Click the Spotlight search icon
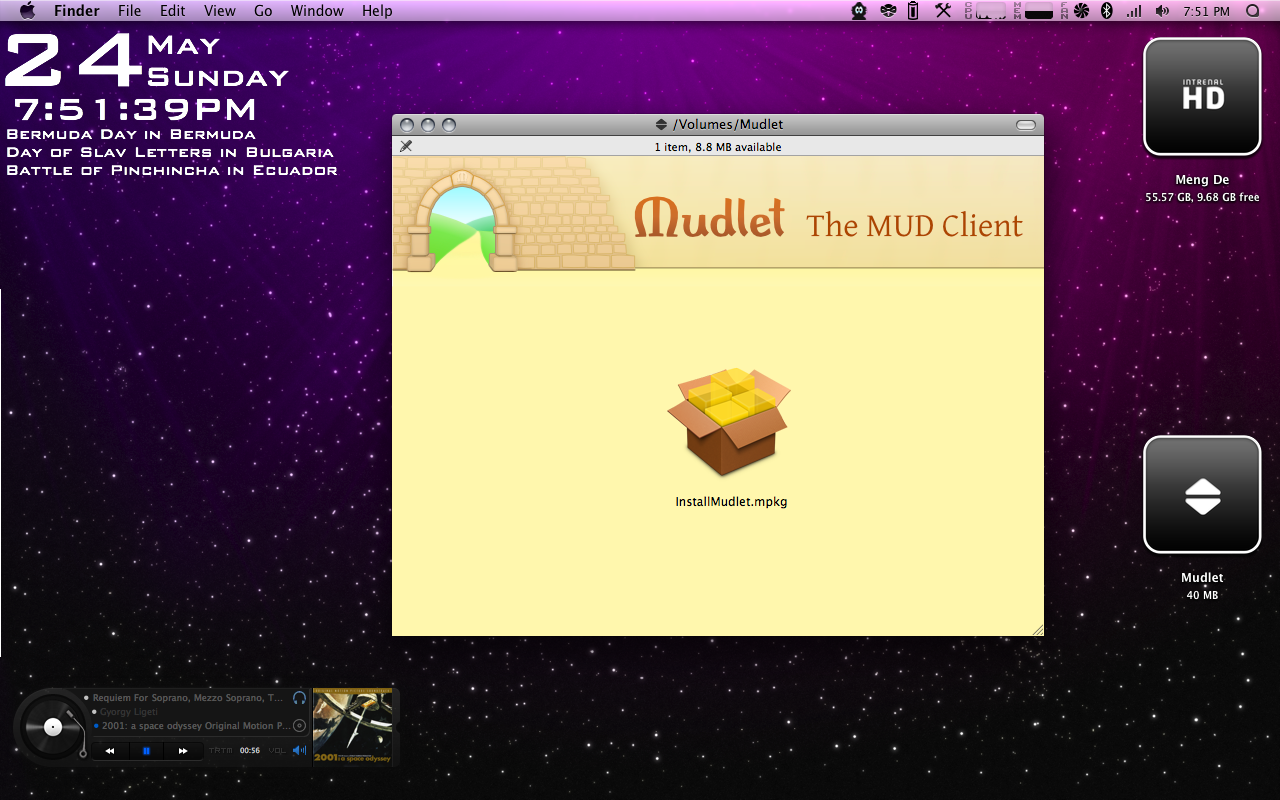The width and height of the screenshot is (1280, 800). tap(1253, 11)
